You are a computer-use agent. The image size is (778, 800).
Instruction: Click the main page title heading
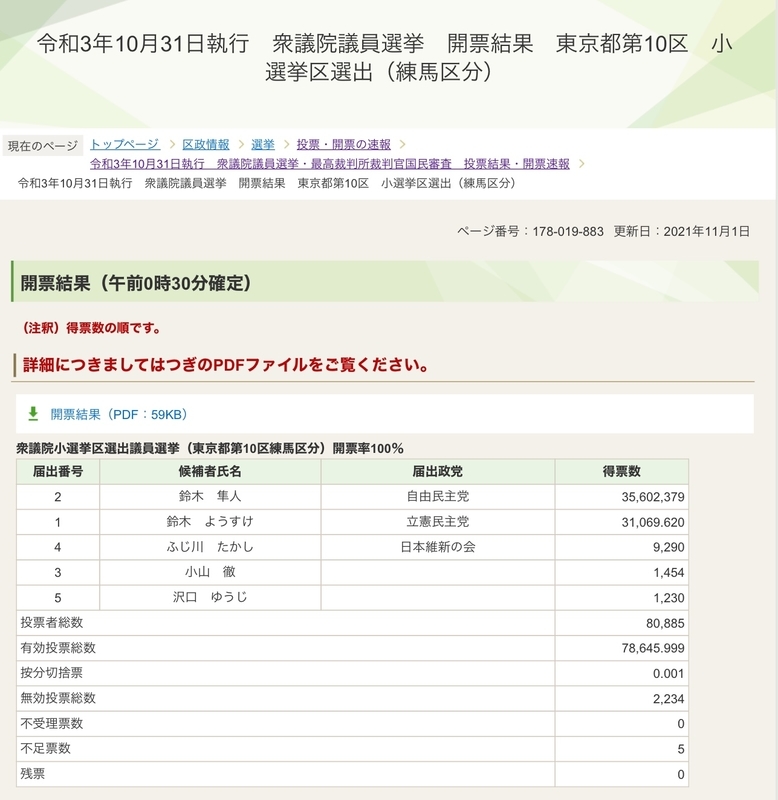tap(384, 57)
